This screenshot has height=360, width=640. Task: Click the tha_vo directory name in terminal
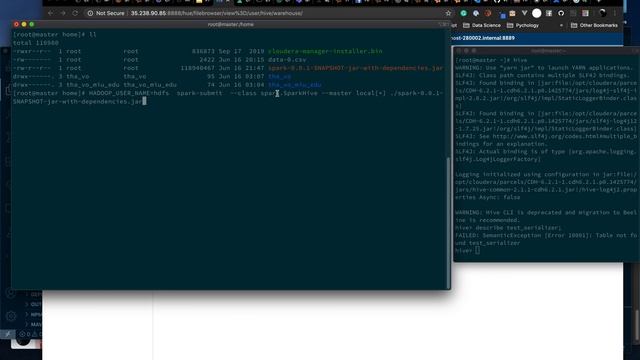click(280, 76)
